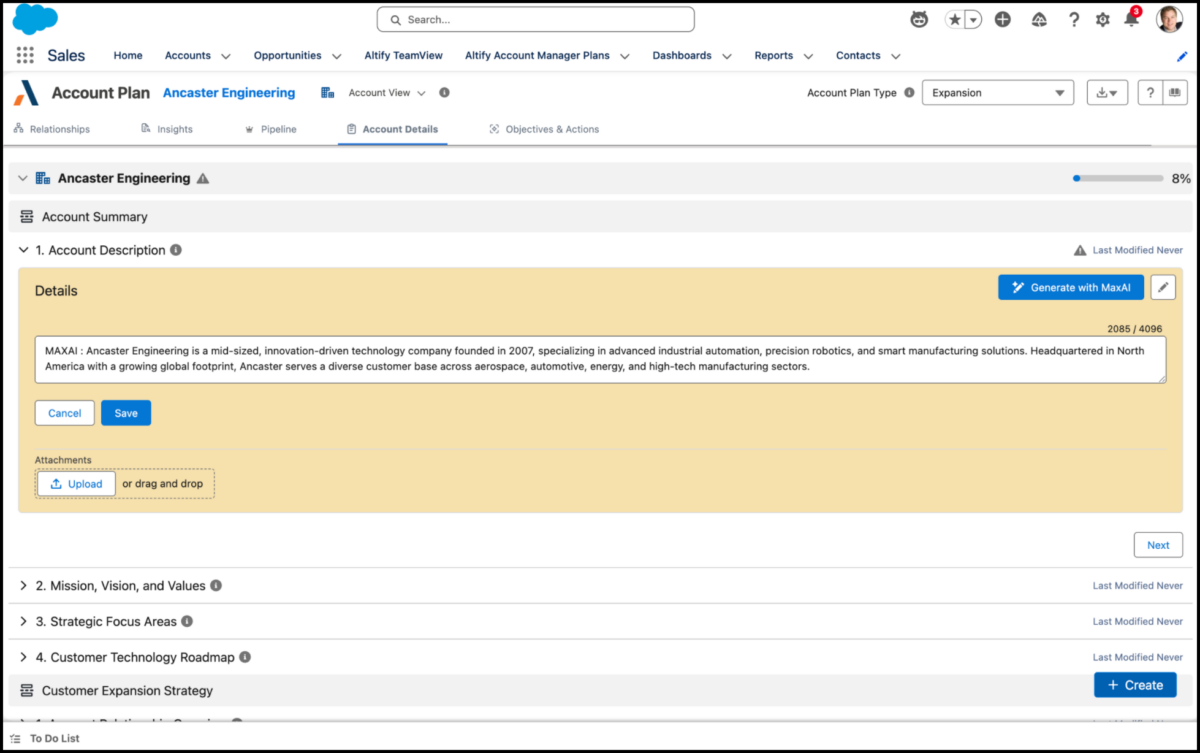Open the Dashboards nav dropdown chevron

pos(727,56)
